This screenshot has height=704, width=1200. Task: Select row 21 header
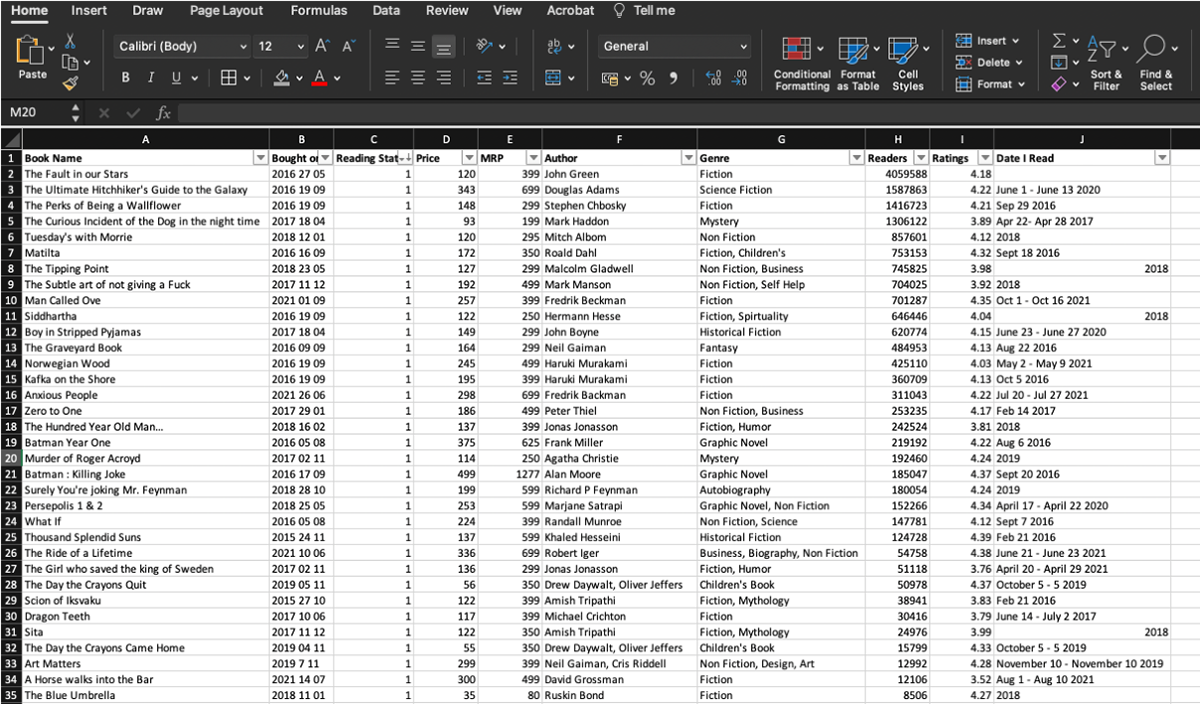coord(11,474)
